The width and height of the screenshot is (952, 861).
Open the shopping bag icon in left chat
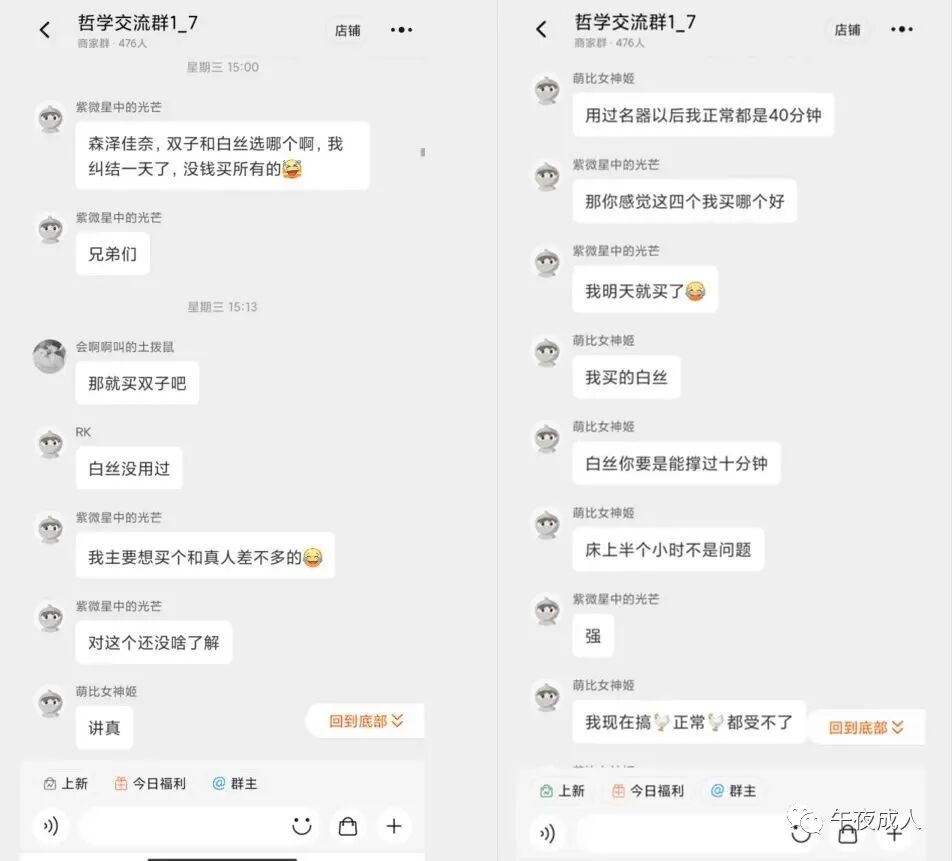pos(348,826)
